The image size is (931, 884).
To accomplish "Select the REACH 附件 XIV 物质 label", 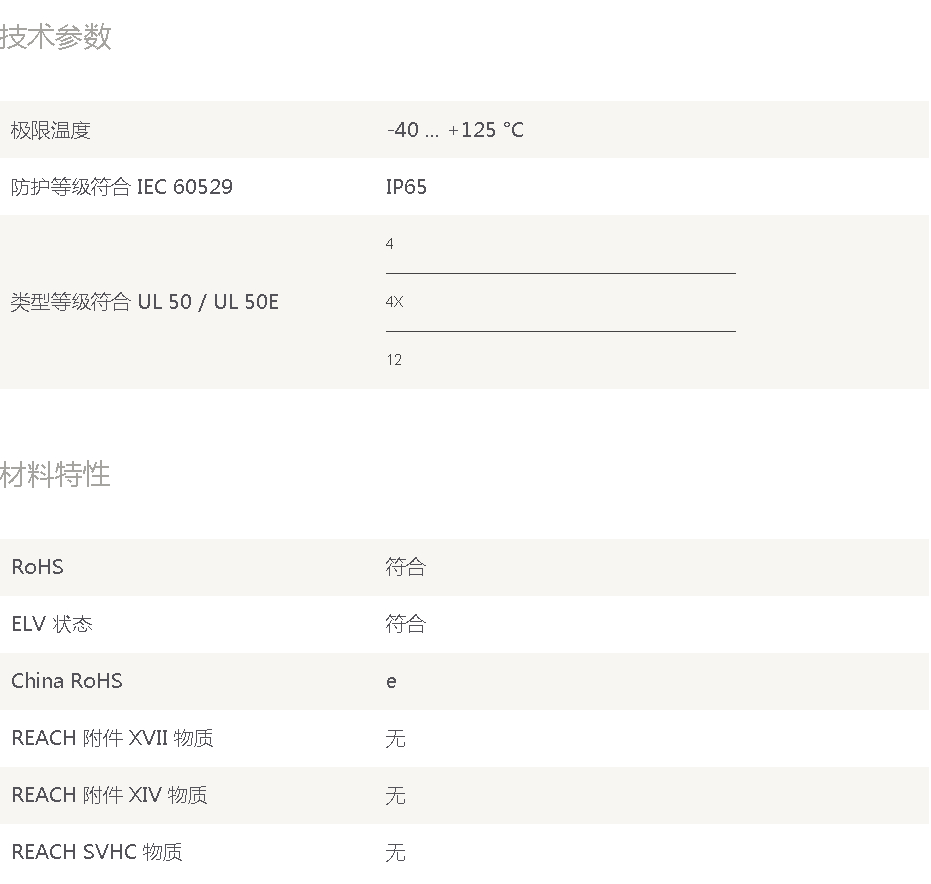I will [x=109, y=795].
